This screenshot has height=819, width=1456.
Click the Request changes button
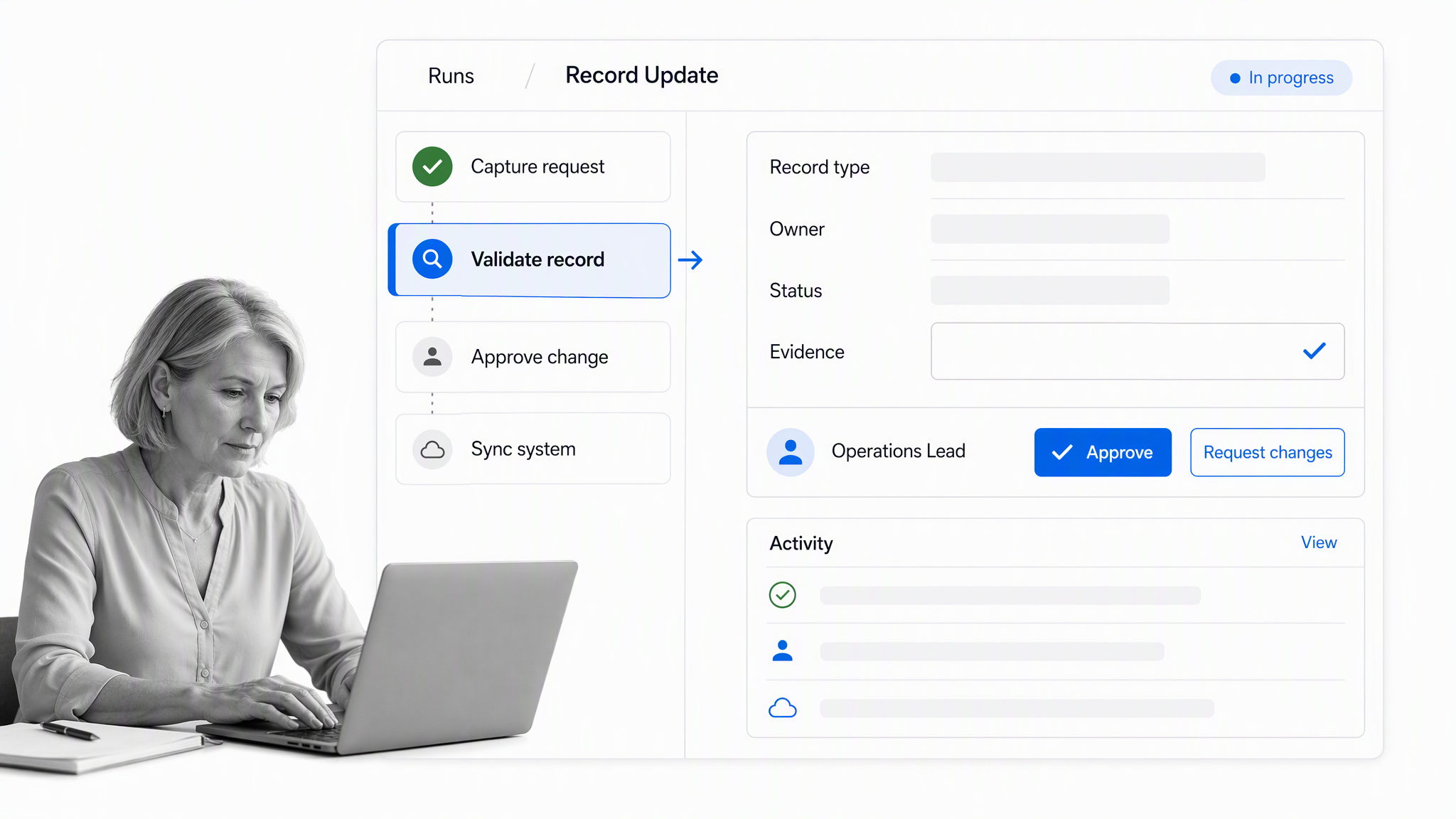(x=1268, y=452)
